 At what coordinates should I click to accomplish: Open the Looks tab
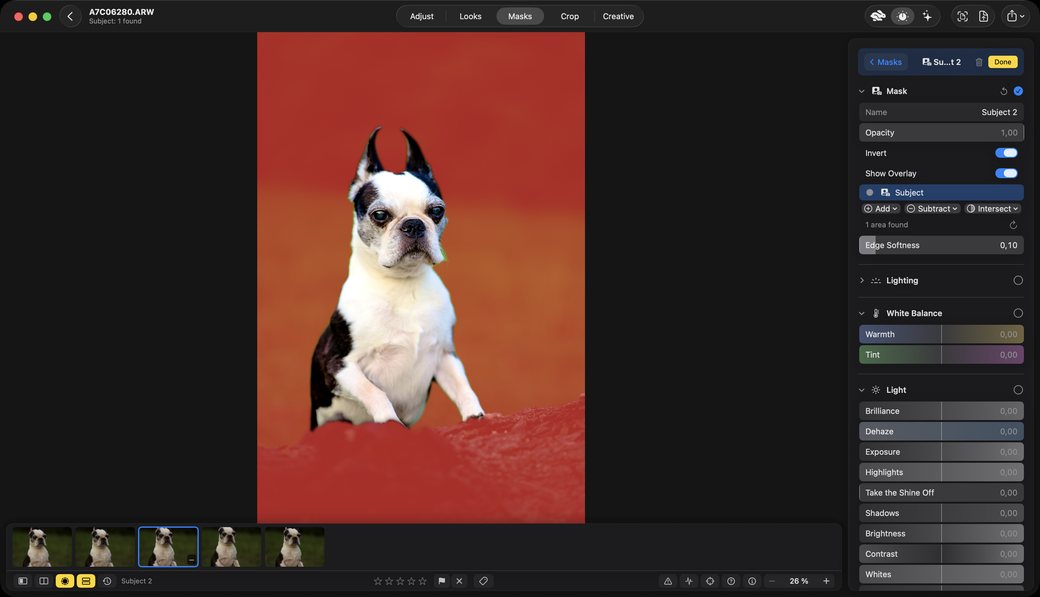point(470,16)
